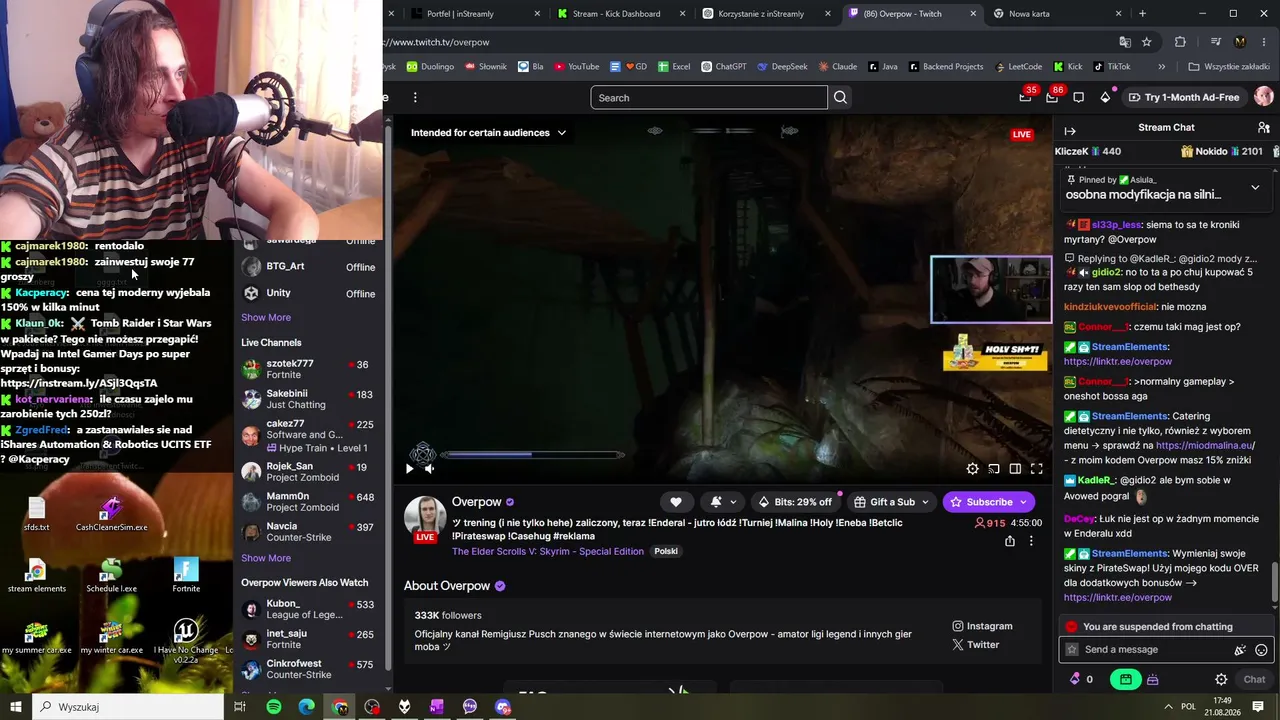
Task: Open the emote picker smiley icon
Action: [x=1261, y=649]
